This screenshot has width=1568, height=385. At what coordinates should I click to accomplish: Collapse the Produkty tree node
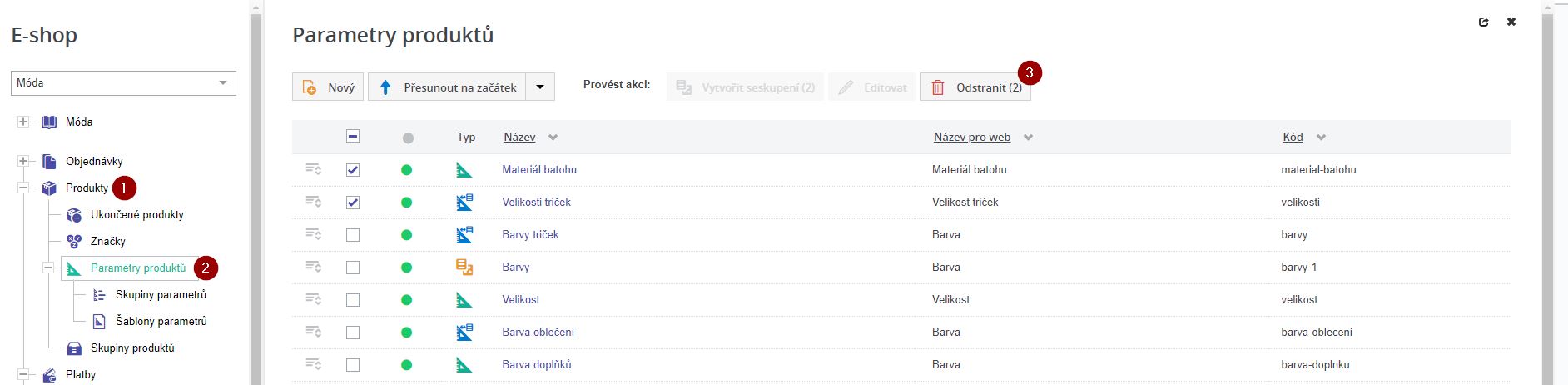tap(22, 188)
